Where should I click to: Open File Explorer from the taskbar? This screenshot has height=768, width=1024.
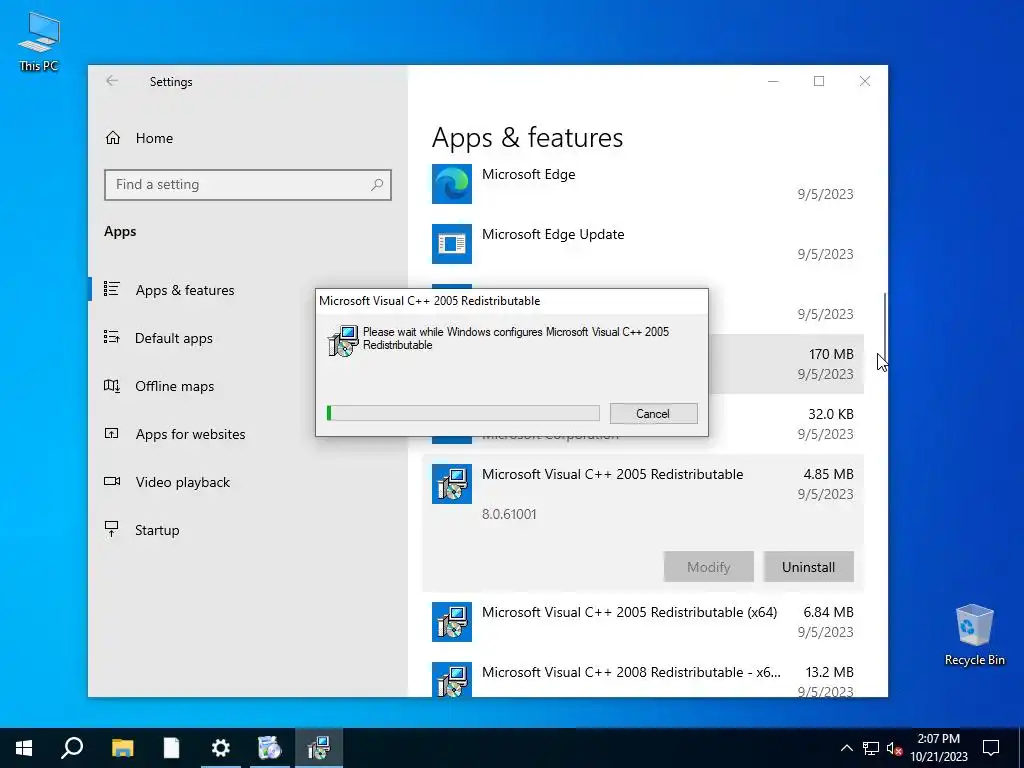tap(122, 748)
